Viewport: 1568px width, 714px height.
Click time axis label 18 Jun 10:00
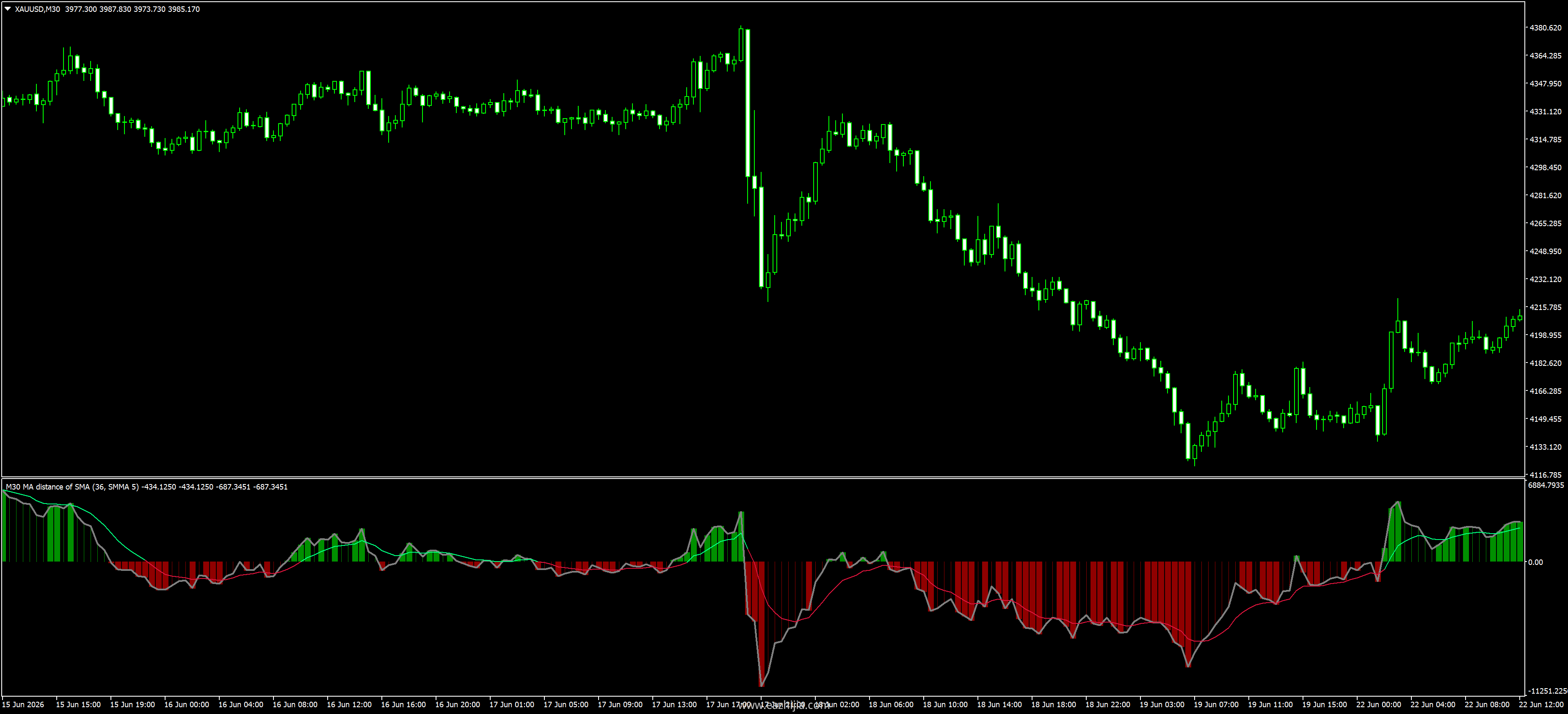[x=945, y=706]
